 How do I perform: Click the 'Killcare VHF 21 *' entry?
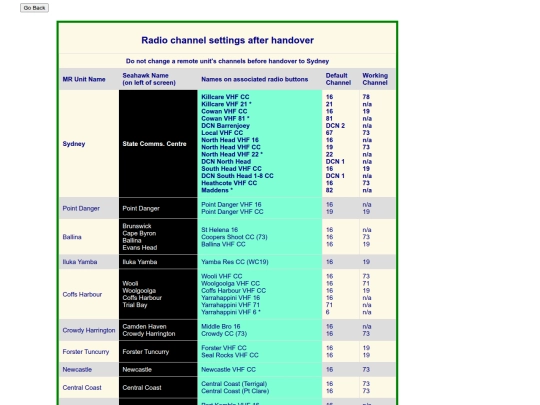[x=226, y=104]
